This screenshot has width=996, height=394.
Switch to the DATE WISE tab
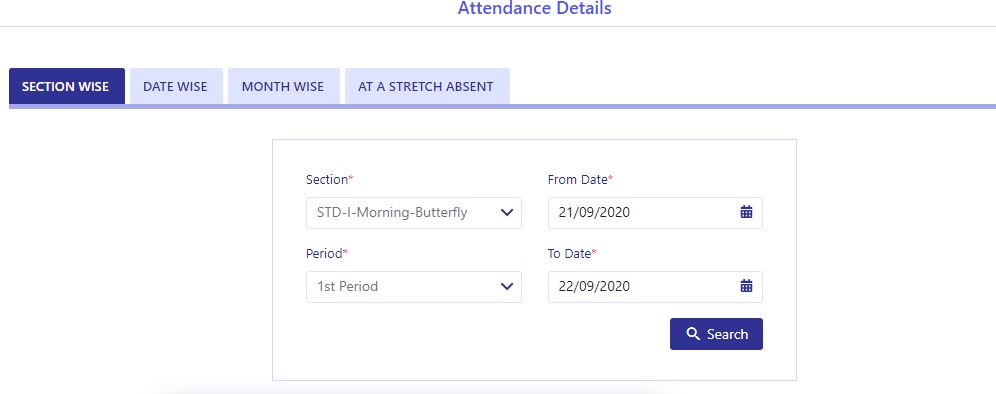click(x=176, y=86)
